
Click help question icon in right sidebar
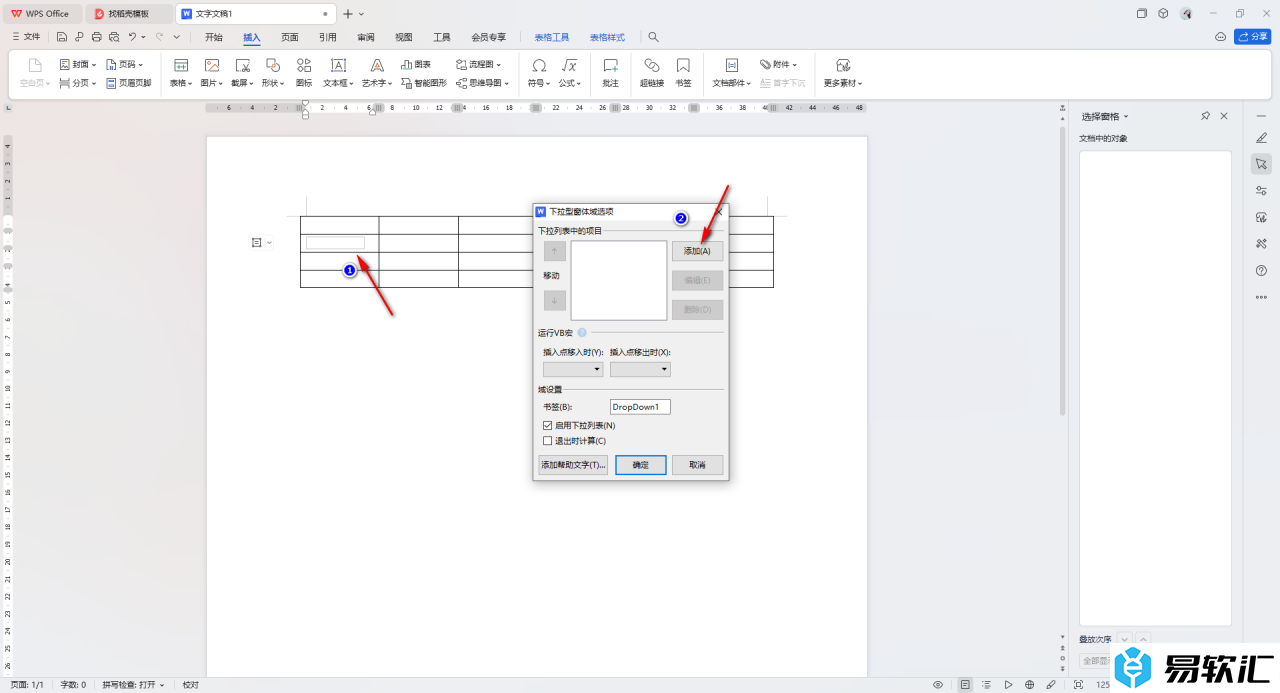[1261, 270]
